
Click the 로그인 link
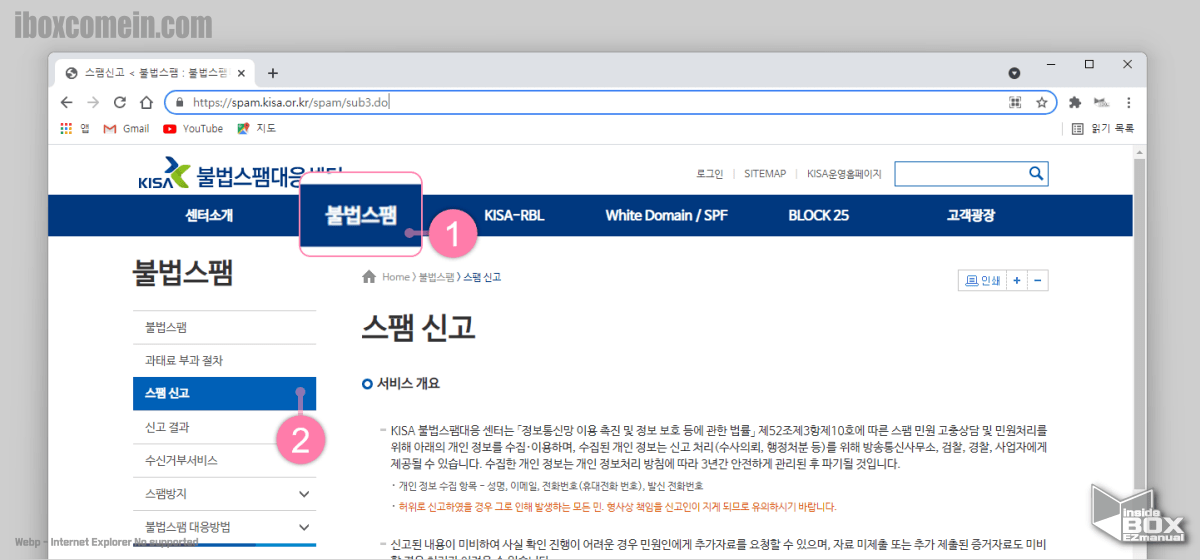tap(709, 173)
